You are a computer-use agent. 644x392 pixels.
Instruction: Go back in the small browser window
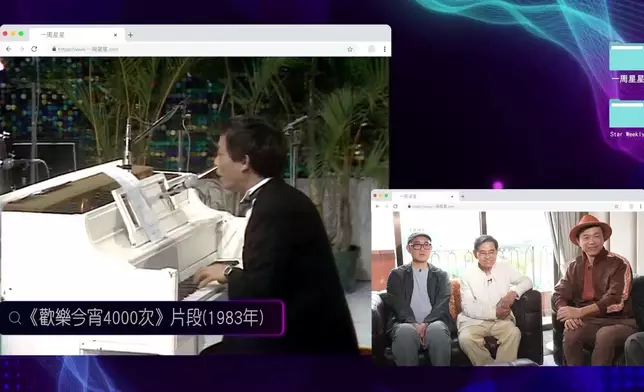click(x=378, y=206)
